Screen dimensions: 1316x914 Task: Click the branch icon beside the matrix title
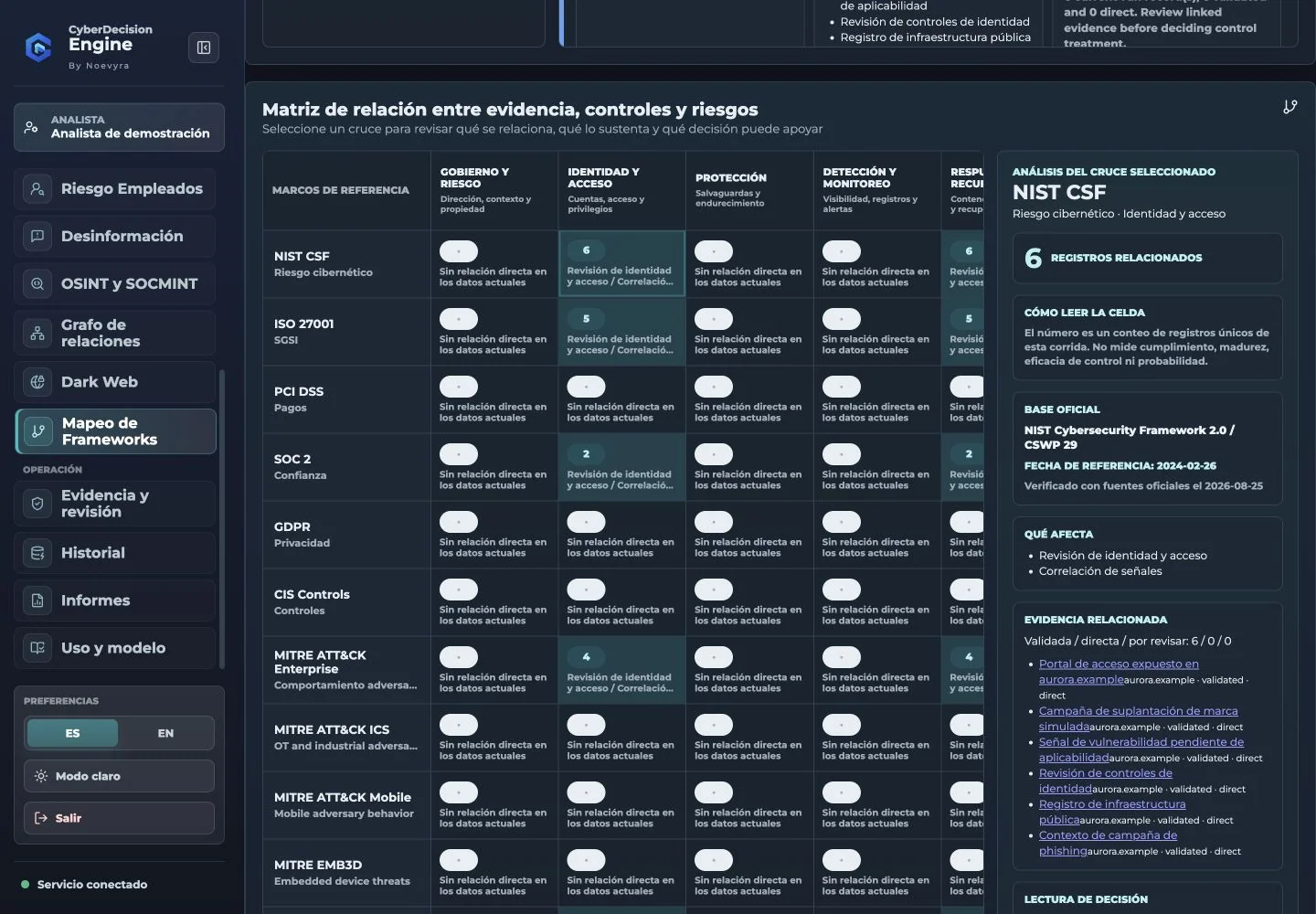click(1289, 107)
